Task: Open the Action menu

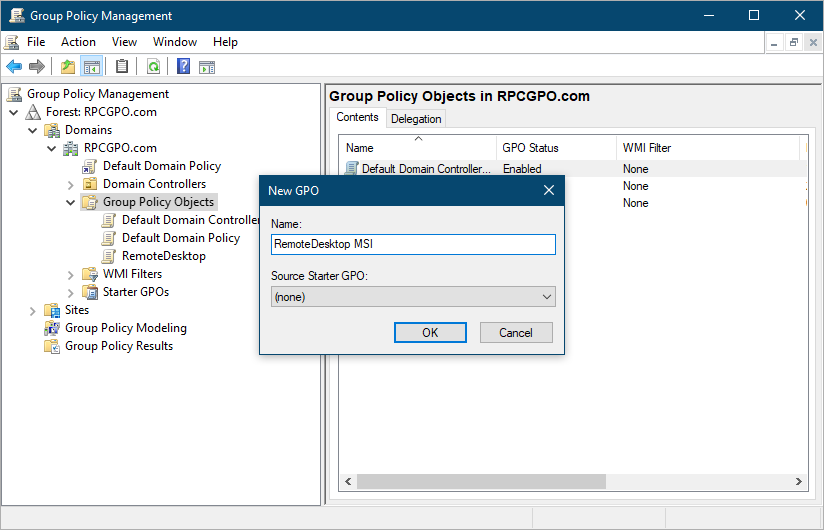Action: [x=78, y=42]
